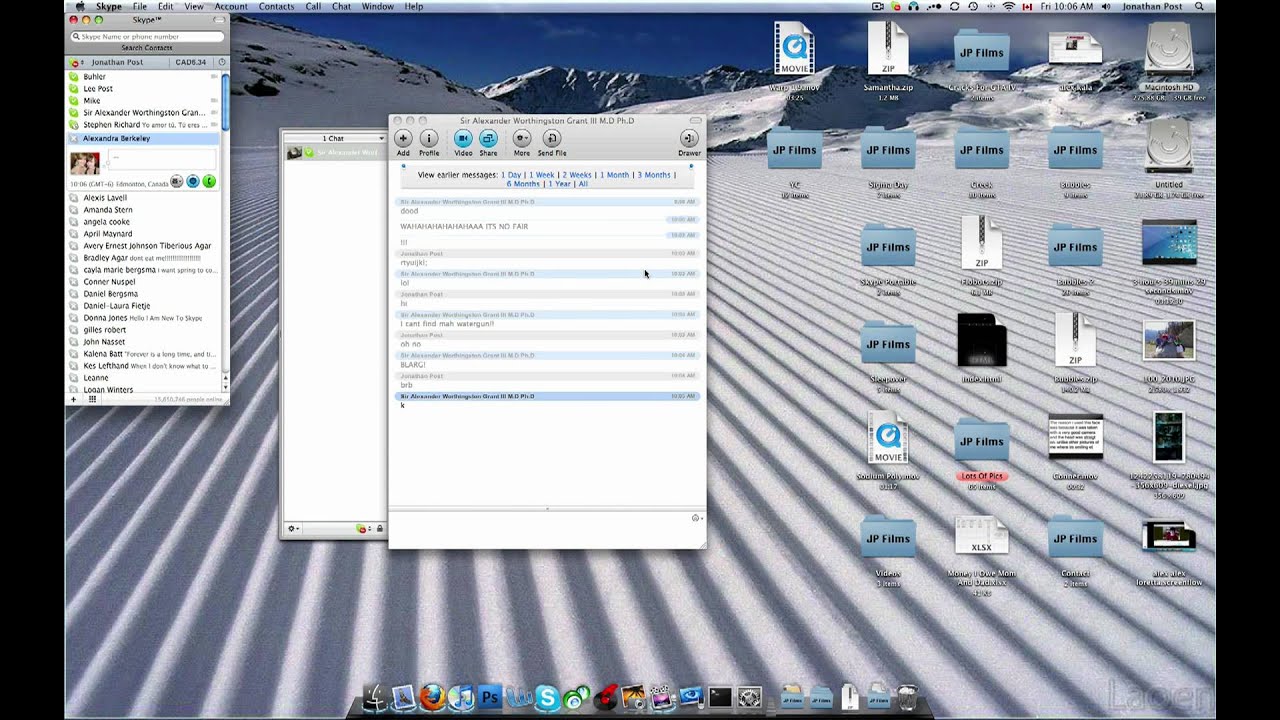Select contact Stephen Richard
The width and height of the screenshot is (1280, 720).
coord(143,125)
